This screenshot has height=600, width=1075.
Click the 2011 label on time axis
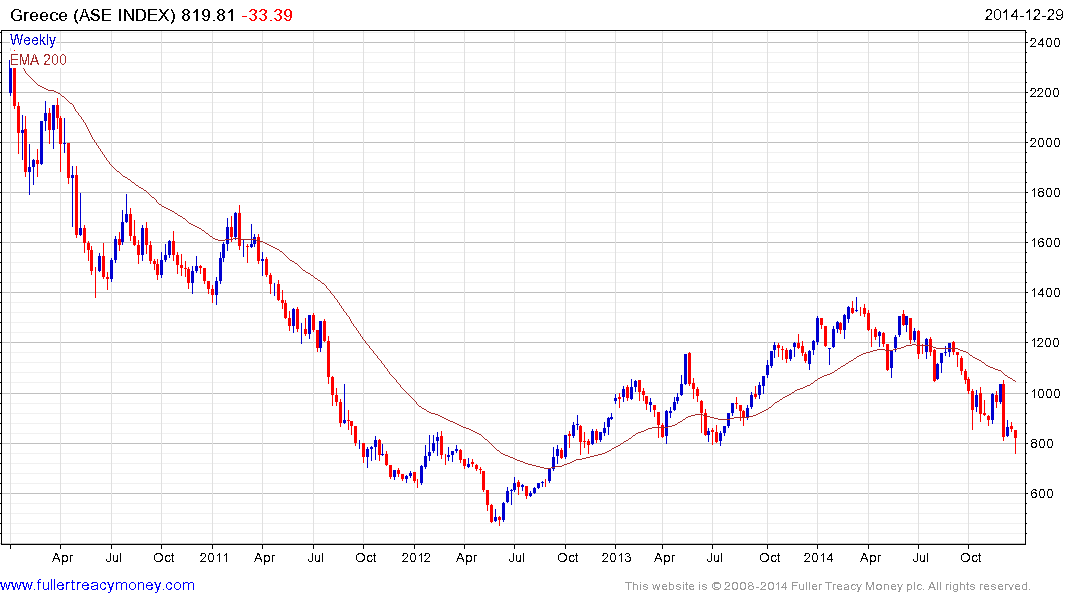coord(214,557)
